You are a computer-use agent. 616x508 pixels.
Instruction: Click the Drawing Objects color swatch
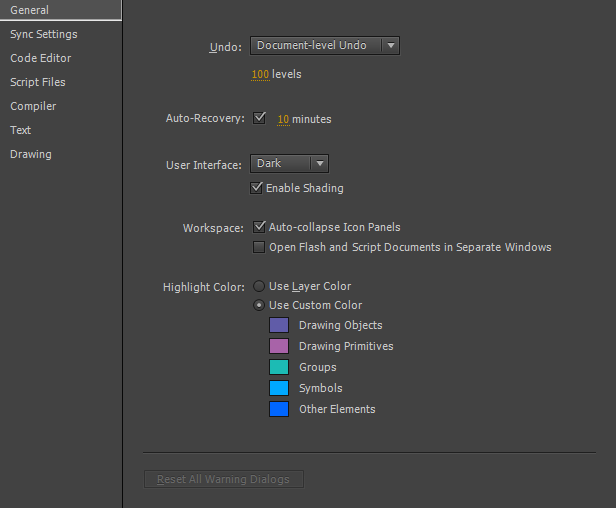(x=279, y=325)
